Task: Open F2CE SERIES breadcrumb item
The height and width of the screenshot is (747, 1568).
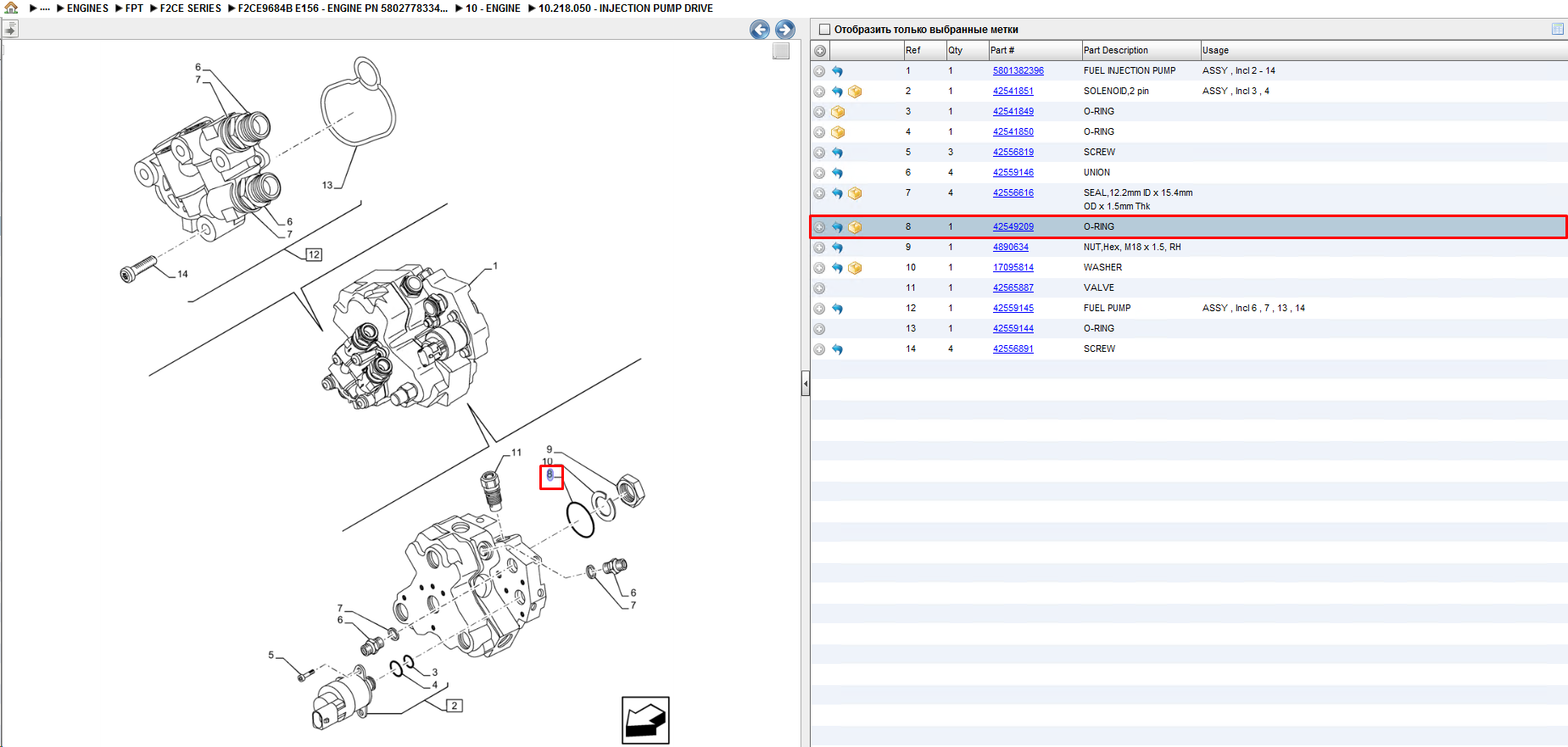Action: click(191, 8)
